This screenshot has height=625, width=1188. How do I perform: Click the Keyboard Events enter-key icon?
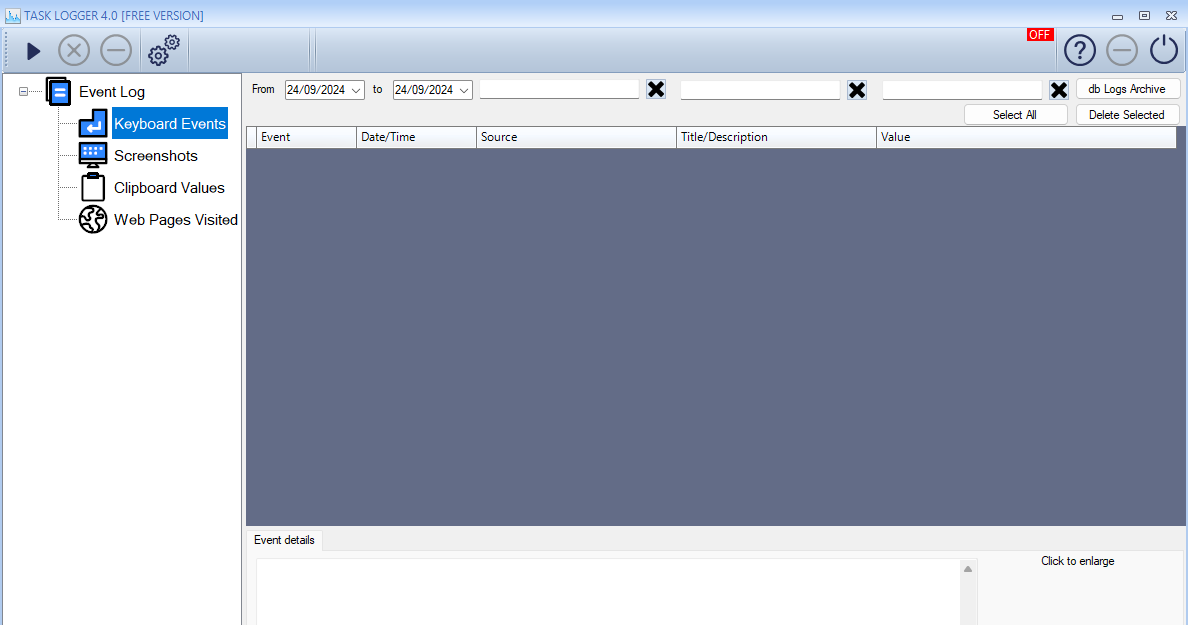click(92, 123)
